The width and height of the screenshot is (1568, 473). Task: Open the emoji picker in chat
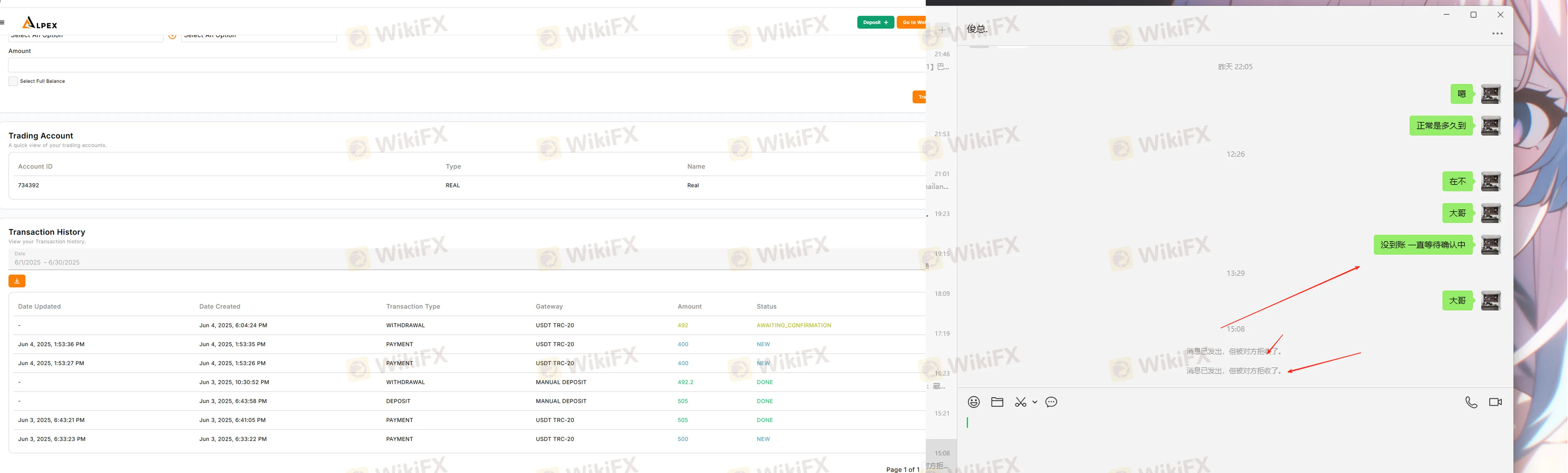pos(974,402)
